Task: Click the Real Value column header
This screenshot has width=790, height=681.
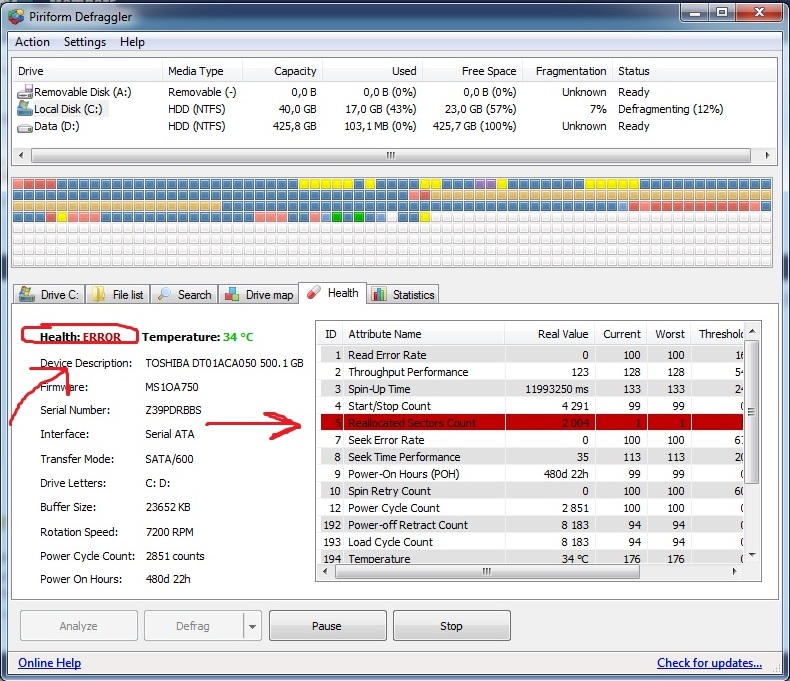Action: click(549, 334)
